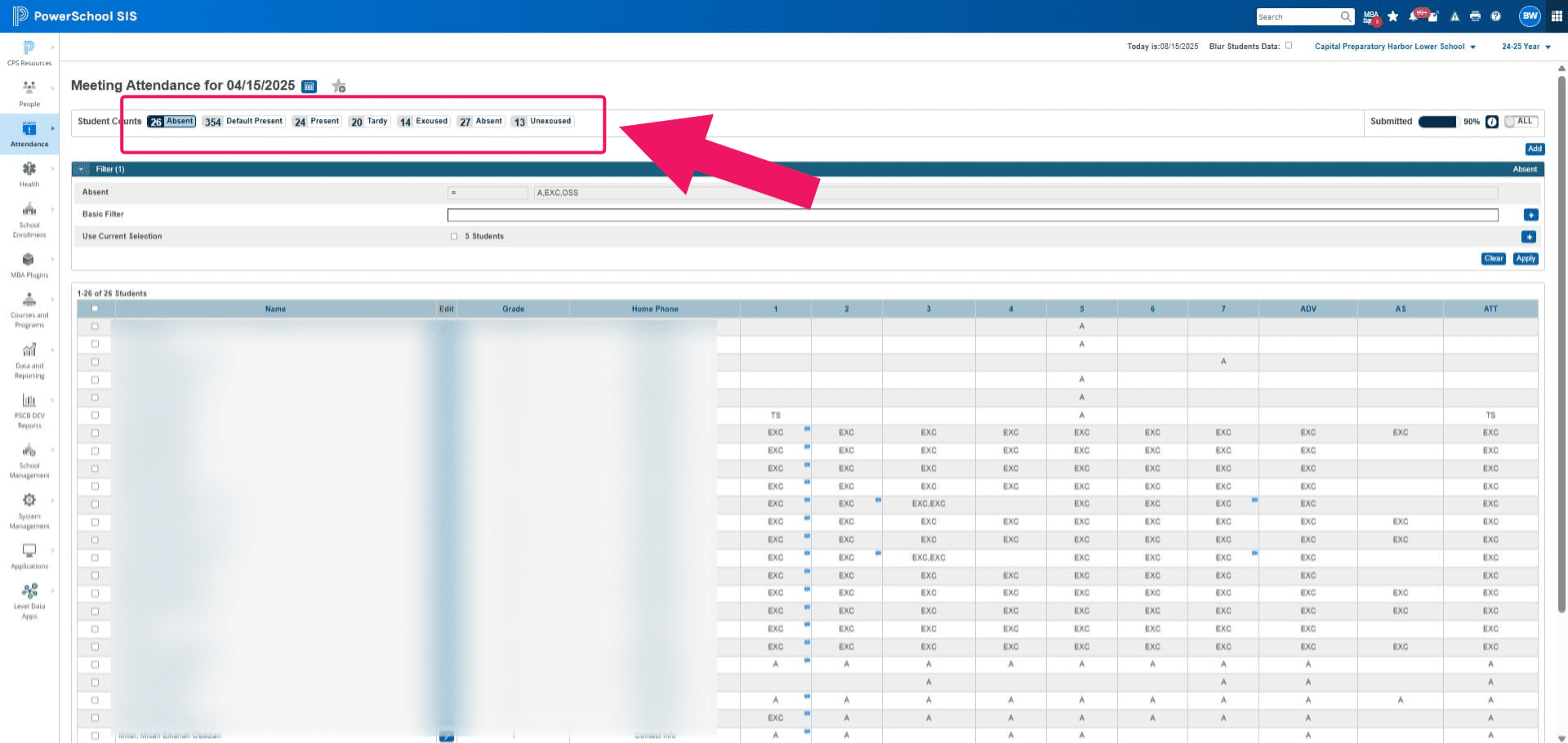The image size is (1568, 743).
Task: Select the 27 Absent count
Action: [x=481, y=122]
